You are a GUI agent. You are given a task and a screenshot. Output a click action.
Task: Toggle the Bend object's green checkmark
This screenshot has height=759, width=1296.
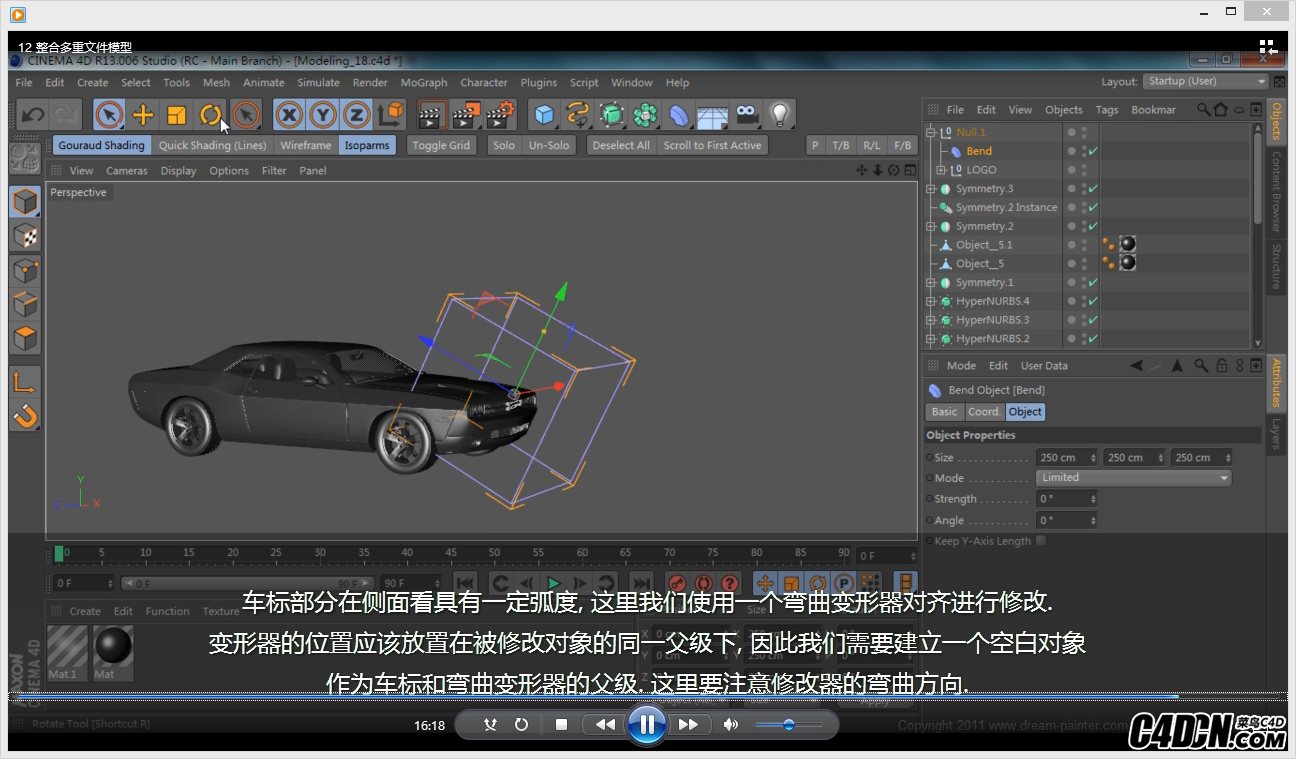pyautogui.click(x=1094, y=151)
